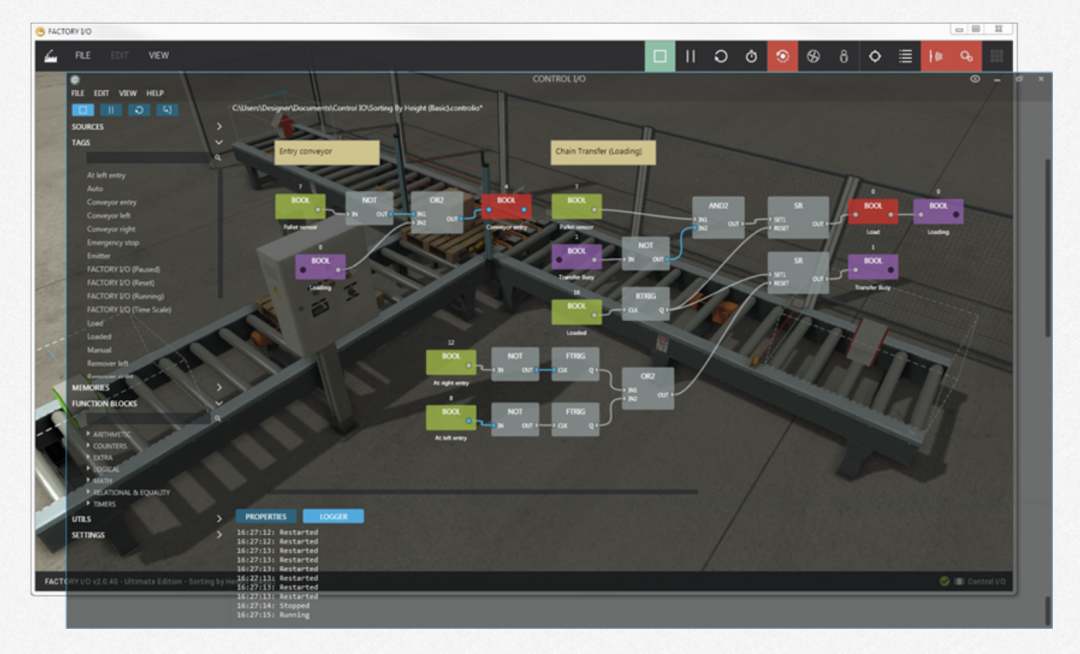Select the purple 'Loading' output BOOL block

(938, 211)
